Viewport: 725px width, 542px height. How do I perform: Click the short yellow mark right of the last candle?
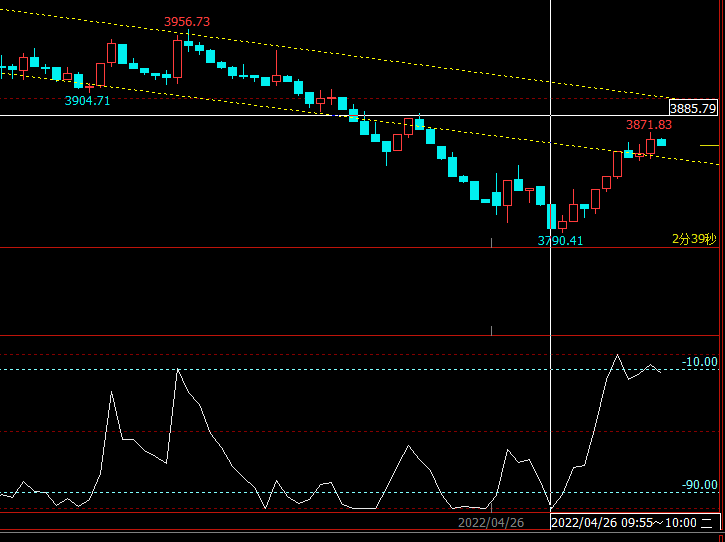(709, 146)
